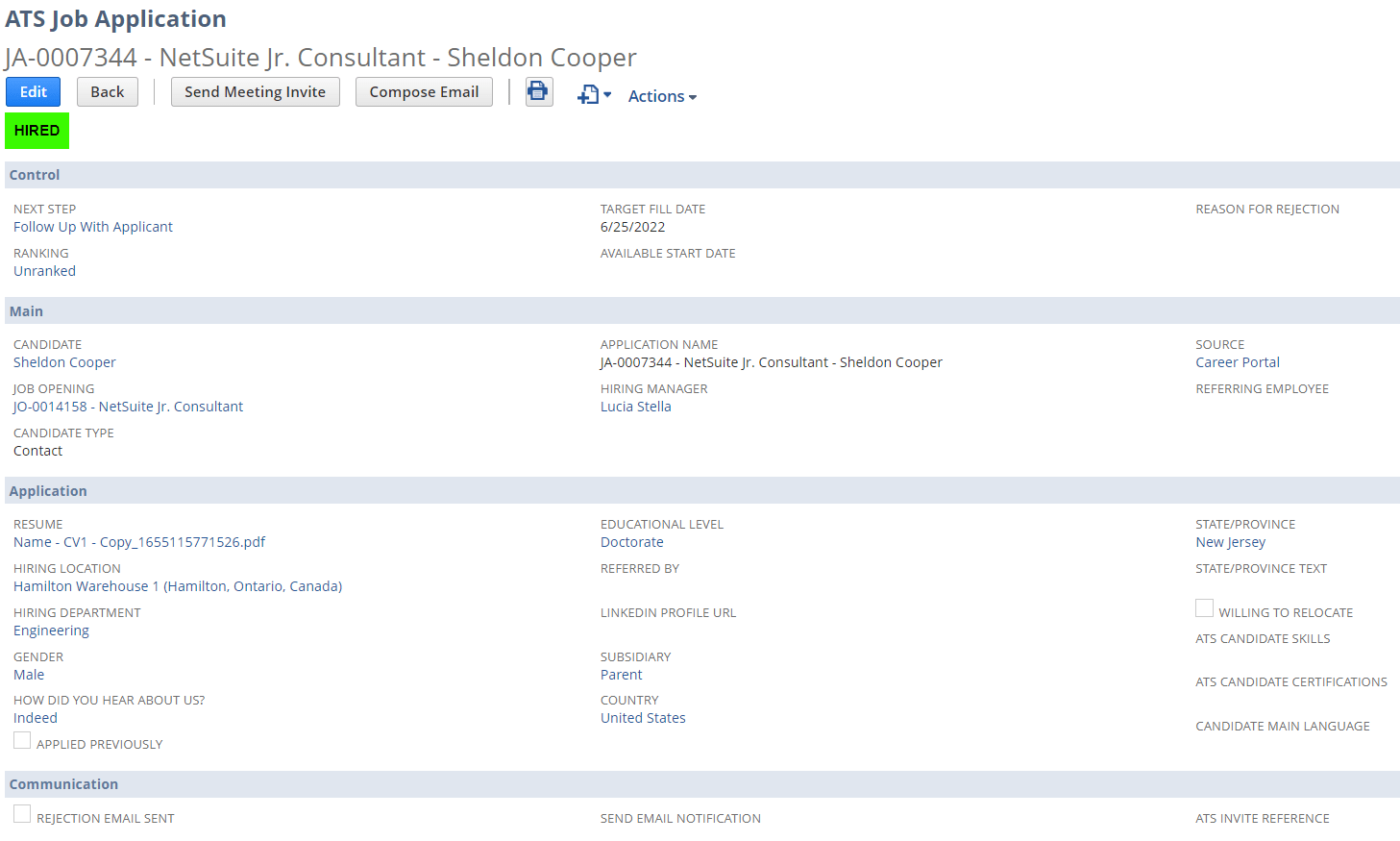Open the Doctorate educational level link
1400x841 pixels.
[632, 542]
